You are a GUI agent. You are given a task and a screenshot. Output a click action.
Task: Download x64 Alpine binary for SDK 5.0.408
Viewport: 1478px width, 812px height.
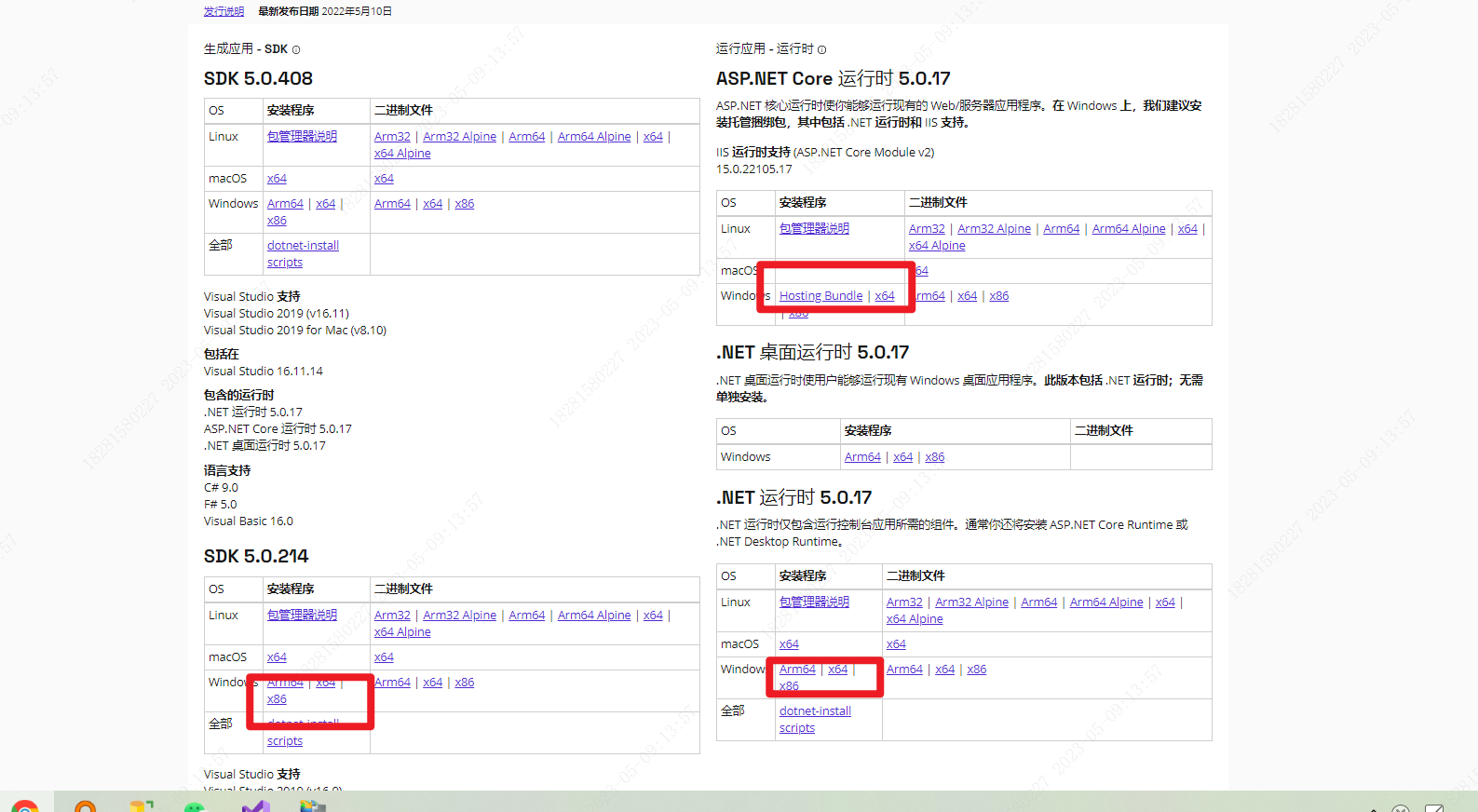click(402, 153)
